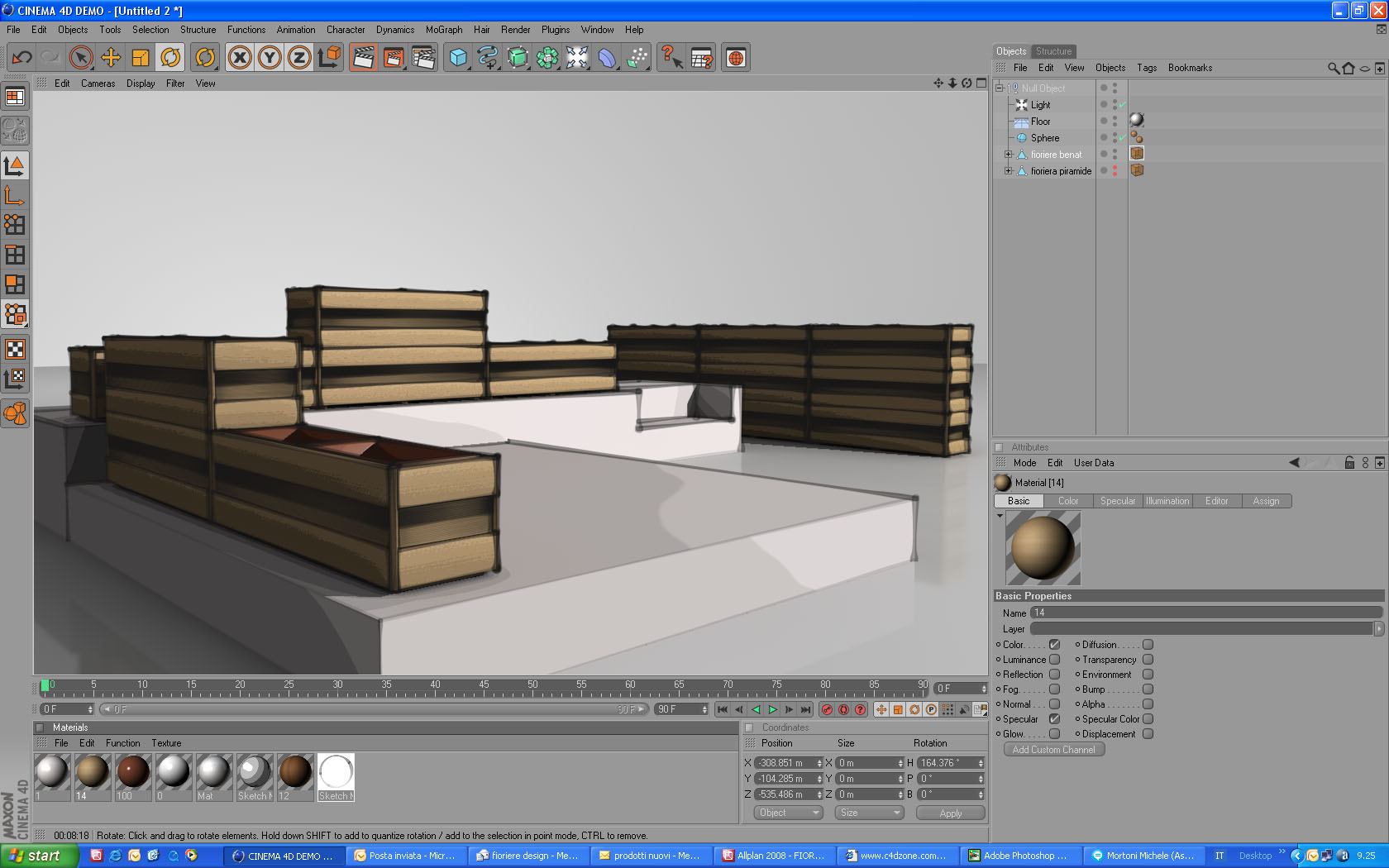Switch to the Illumination tab
The width and height of the screenshot is (1389, 868).
(1167, 501)
